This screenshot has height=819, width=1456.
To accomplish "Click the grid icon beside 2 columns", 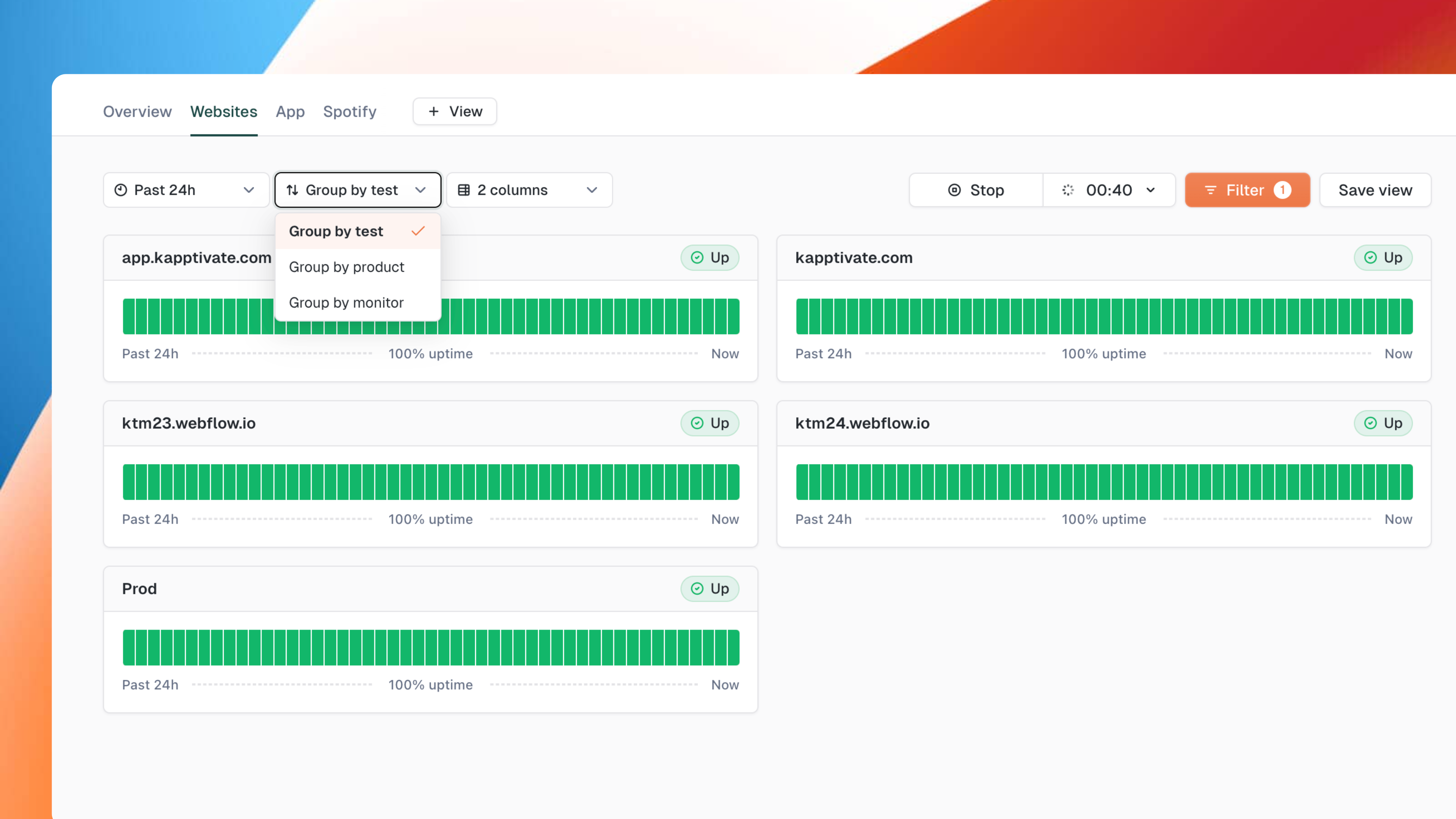I will pos(463,190).
